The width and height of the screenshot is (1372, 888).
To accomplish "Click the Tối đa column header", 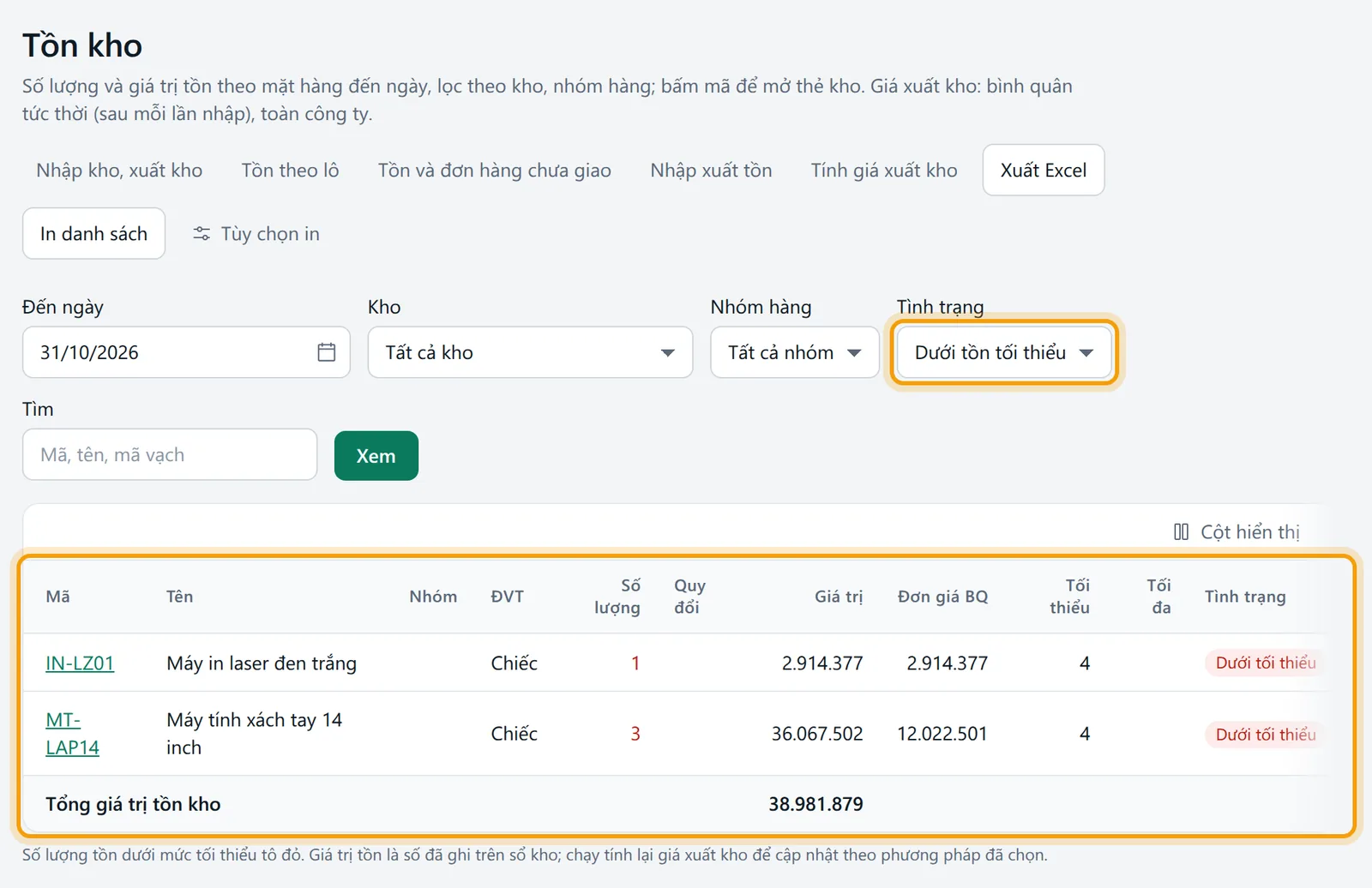I will pyautogui.click(x=1159, y=597).
